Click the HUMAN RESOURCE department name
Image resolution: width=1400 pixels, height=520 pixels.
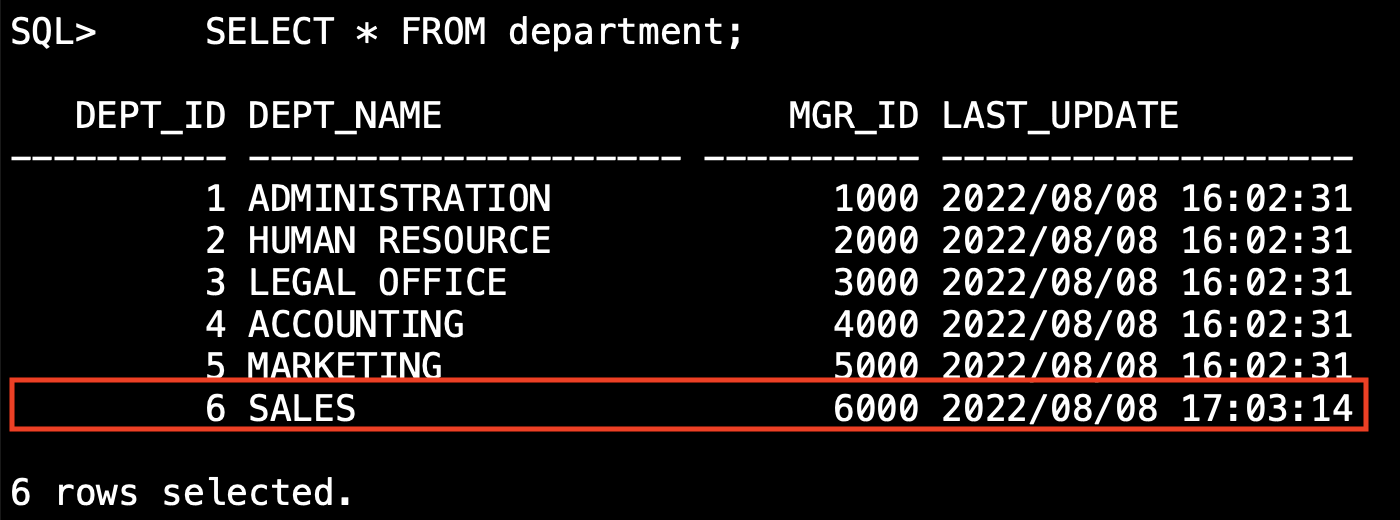(x=399, y=241)
